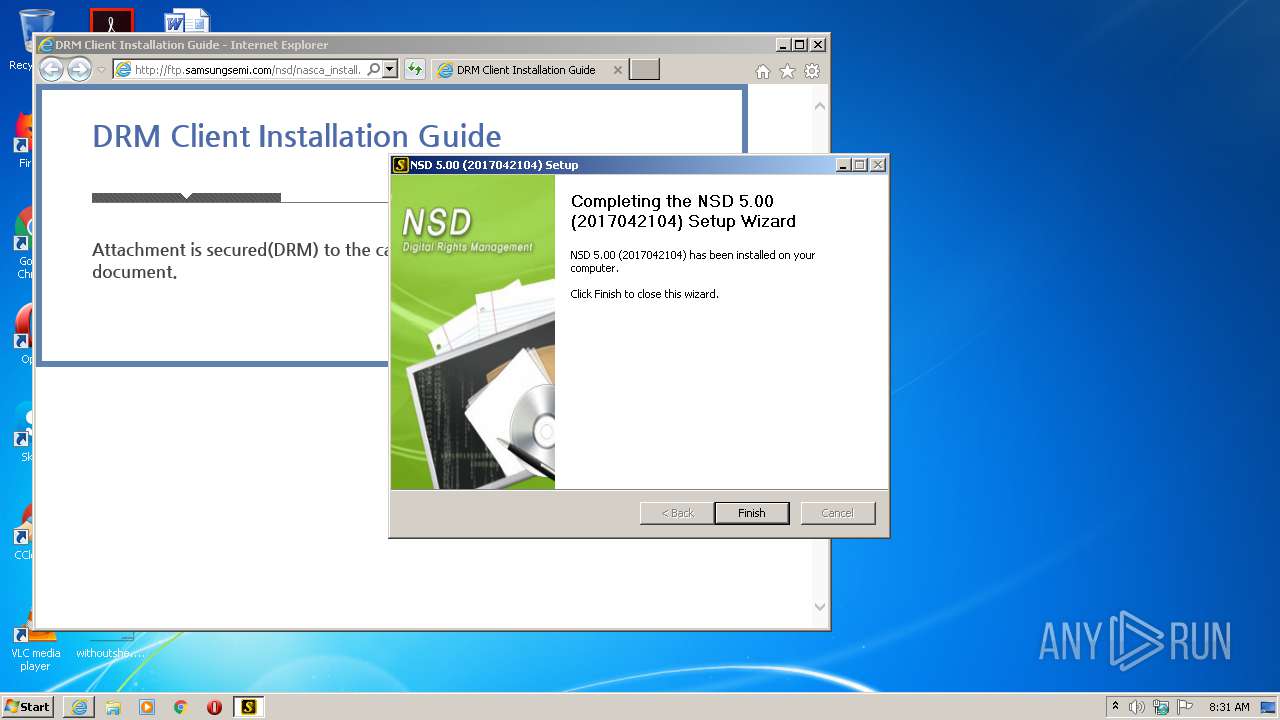The height and width of the screenshot is (720, 1280).
Task: Expand the address bar dropdown arrow
Action: click(390, 70)
